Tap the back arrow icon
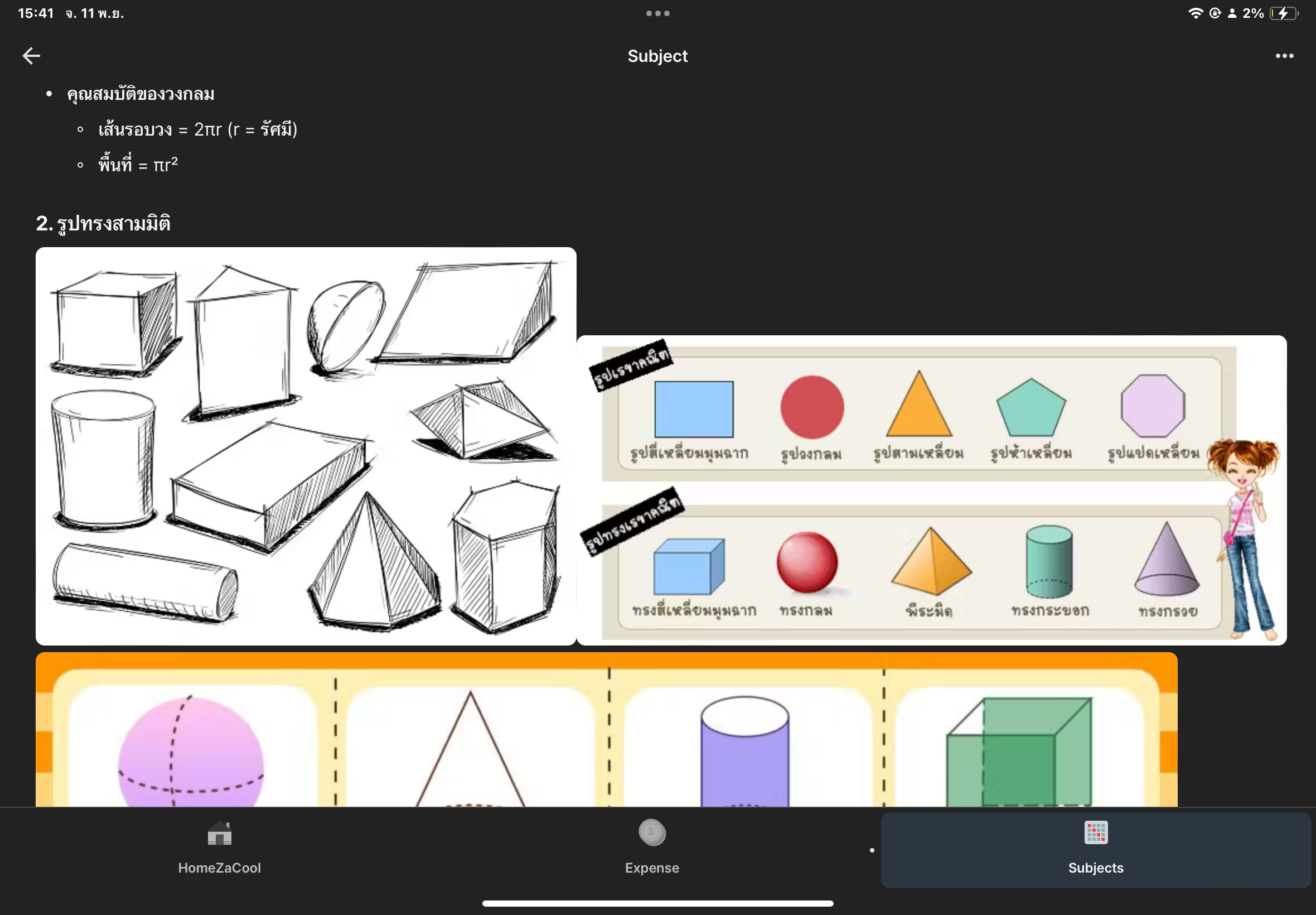Viewport: 1316px width, 915px height. point(32,56)
